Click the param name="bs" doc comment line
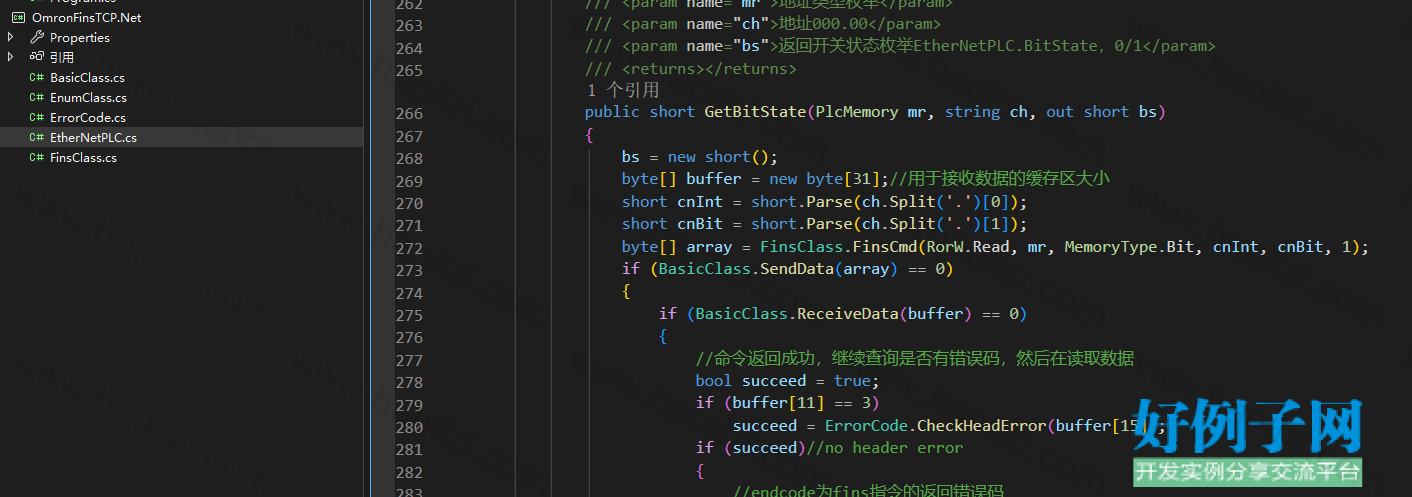 click(900, 46)
